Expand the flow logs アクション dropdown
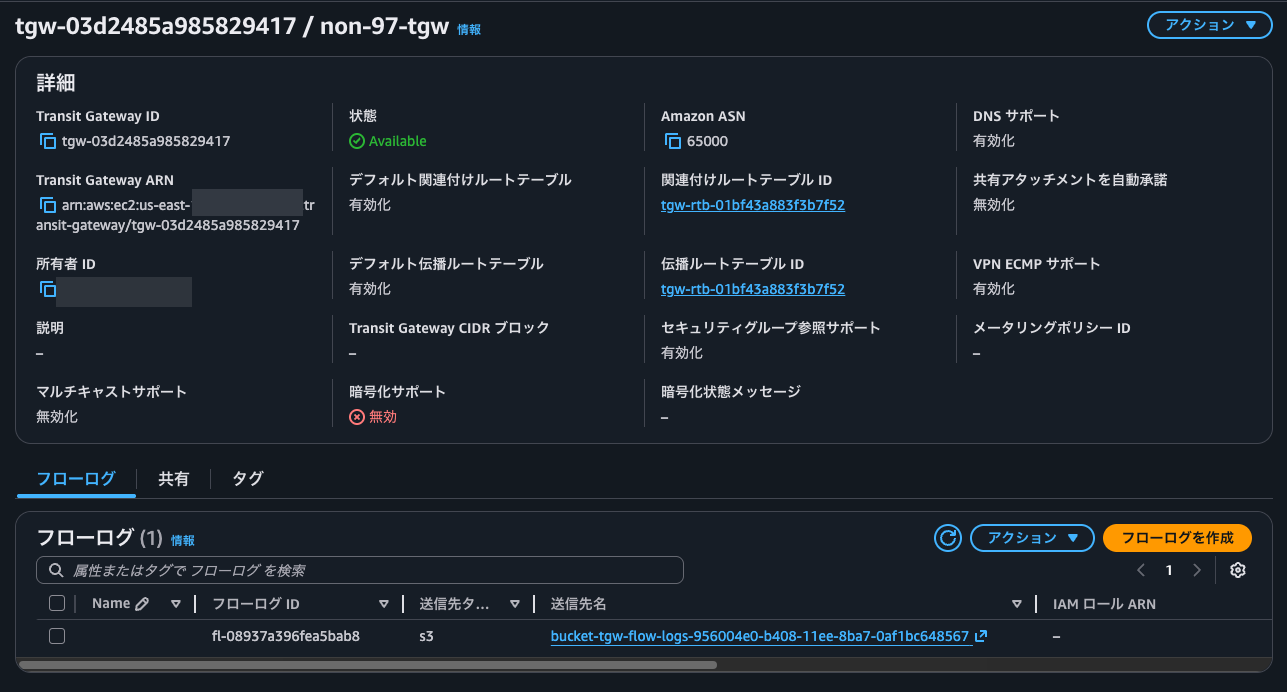Viewport: 1287px width, 692px height. (1032, 538)
